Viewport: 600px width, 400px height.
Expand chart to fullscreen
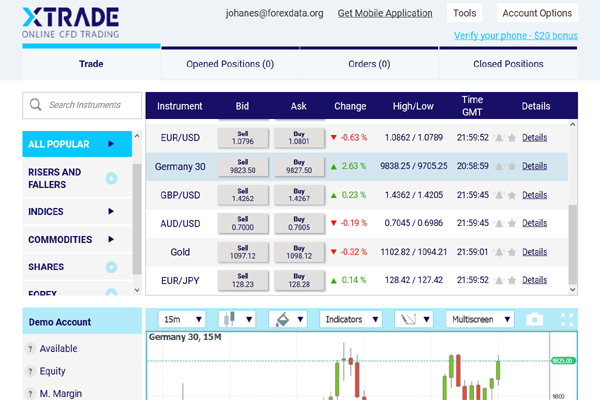(567, 320)
